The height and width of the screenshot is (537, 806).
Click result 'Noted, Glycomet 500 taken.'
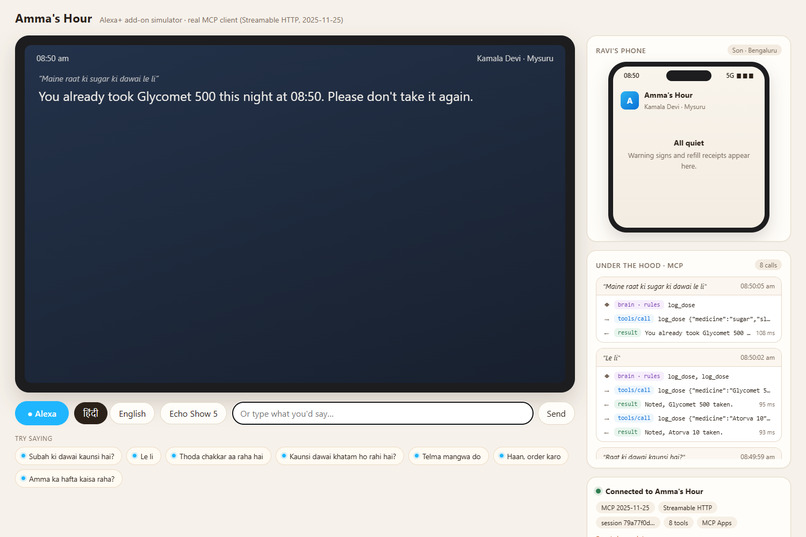click(x=689, y=404)
